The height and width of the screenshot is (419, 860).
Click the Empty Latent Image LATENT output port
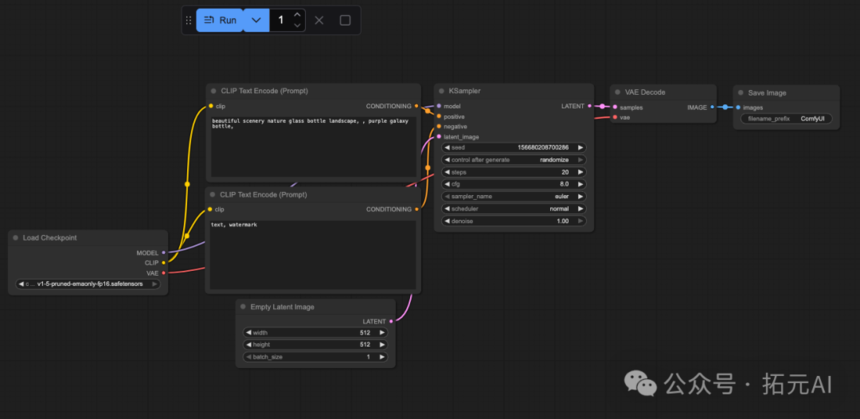(x=391, y=321)
